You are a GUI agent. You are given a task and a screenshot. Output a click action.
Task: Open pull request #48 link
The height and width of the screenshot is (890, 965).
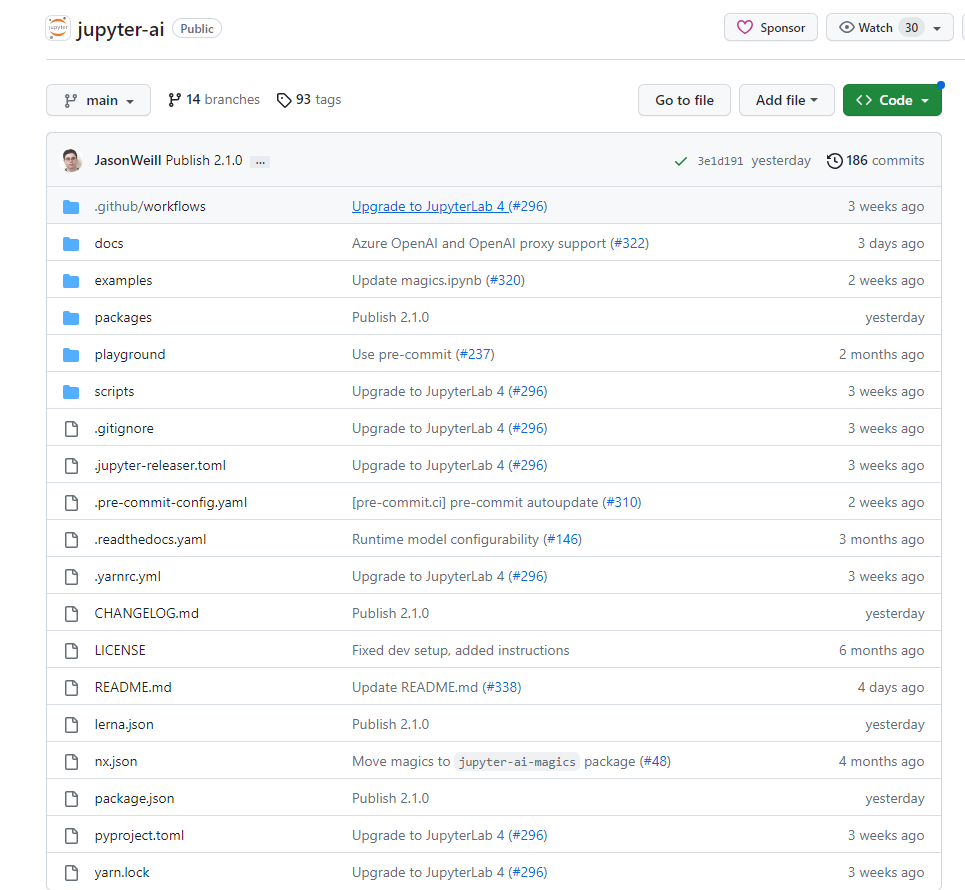(x=655, y=761)
